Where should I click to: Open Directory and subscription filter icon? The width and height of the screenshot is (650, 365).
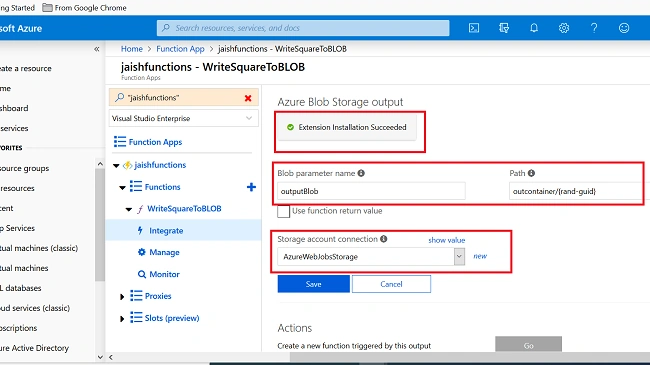(504, 28)
